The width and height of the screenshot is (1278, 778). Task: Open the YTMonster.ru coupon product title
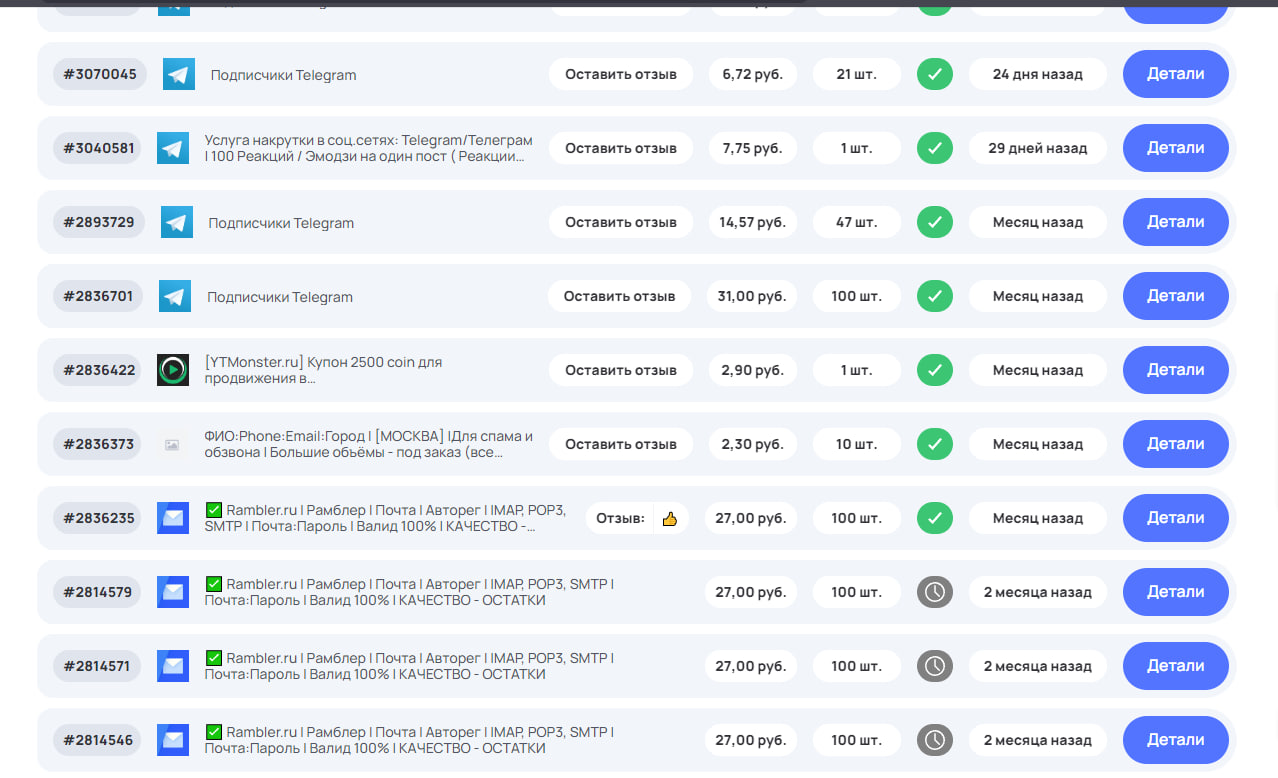point(323,370)
